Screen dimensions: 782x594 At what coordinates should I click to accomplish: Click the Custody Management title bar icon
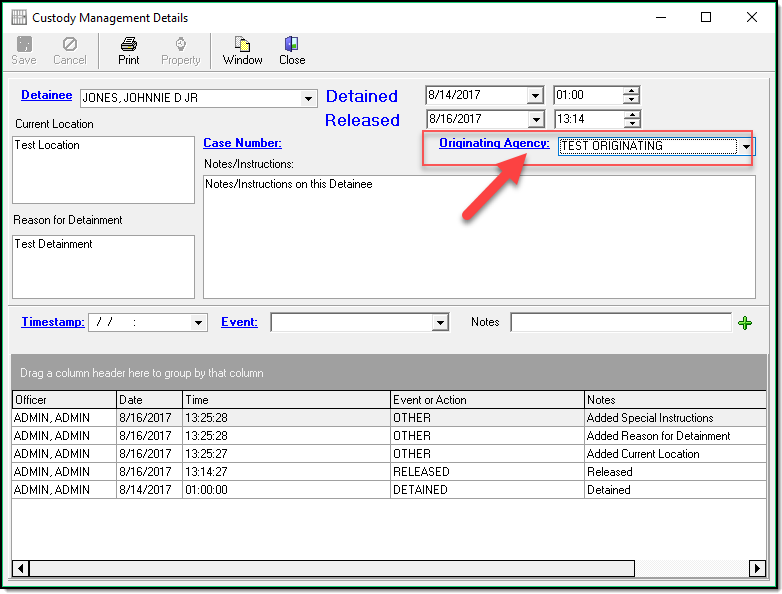point(19,18)
